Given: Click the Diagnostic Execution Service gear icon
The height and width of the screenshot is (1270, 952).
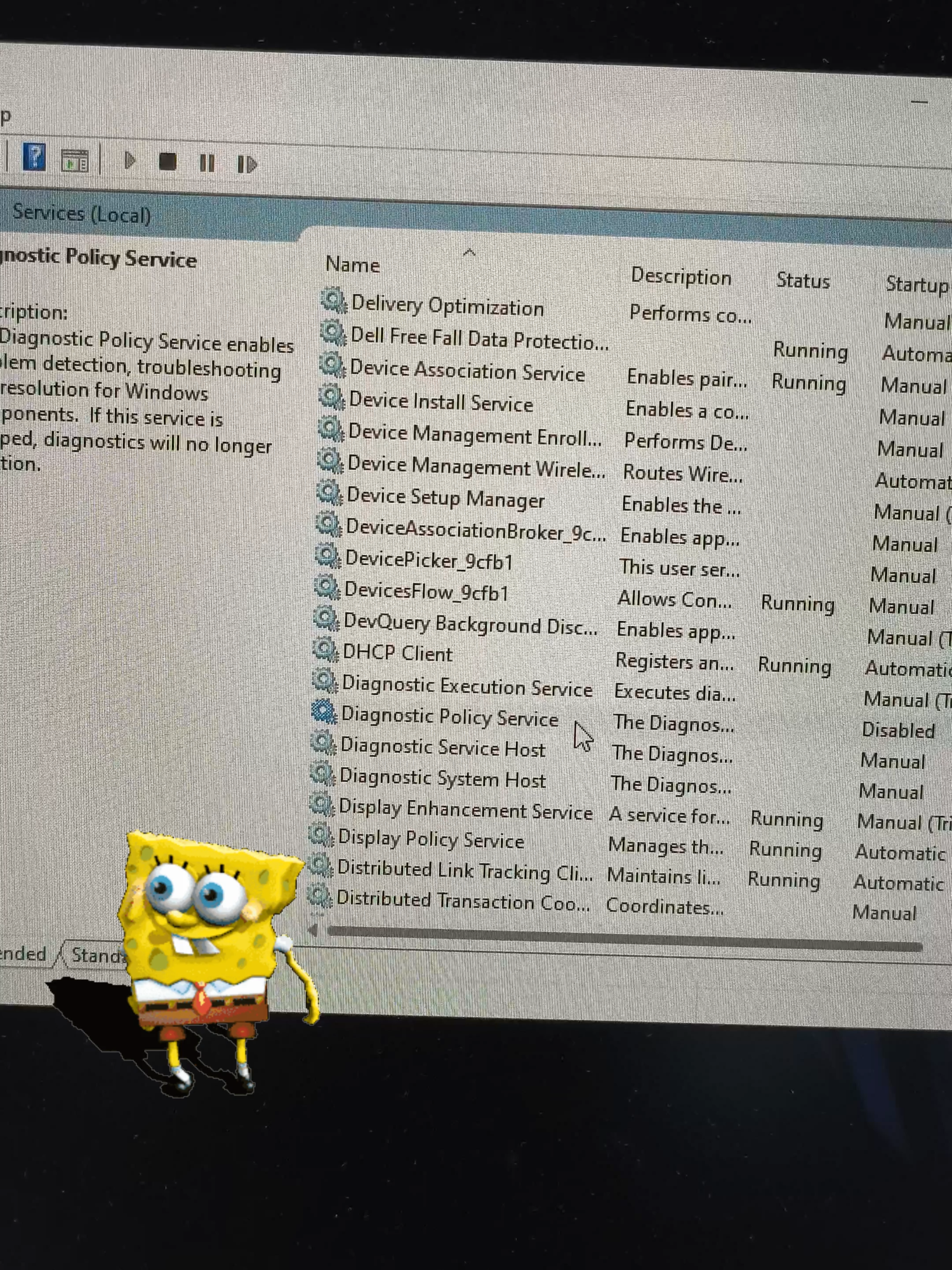Looking at the screenshot, I should click(x=326, y=681).
